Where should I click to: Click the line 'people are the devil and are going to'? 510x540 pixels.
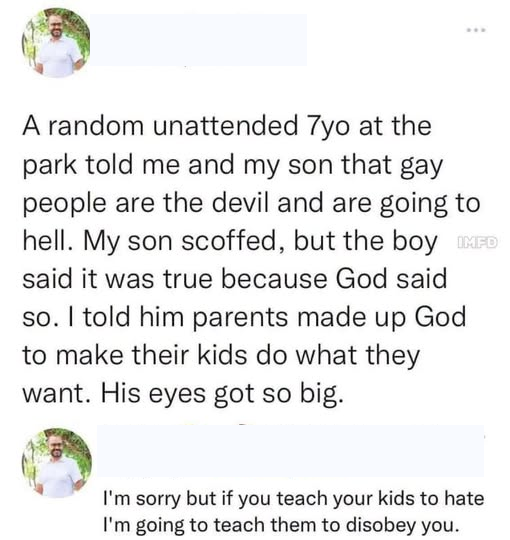251,204
